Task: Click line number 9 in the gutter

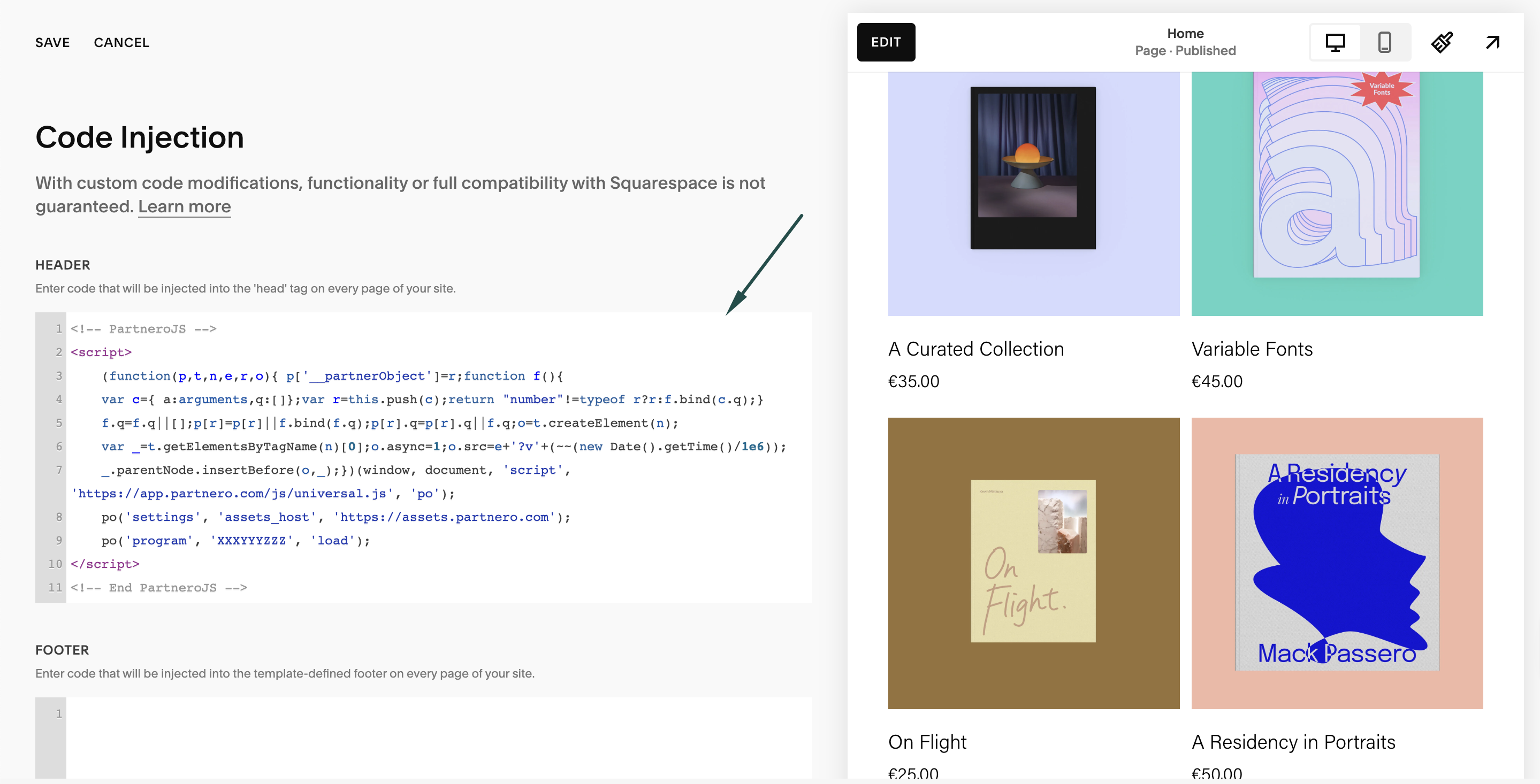Action: pyautogui.click(x=58, y=540)
